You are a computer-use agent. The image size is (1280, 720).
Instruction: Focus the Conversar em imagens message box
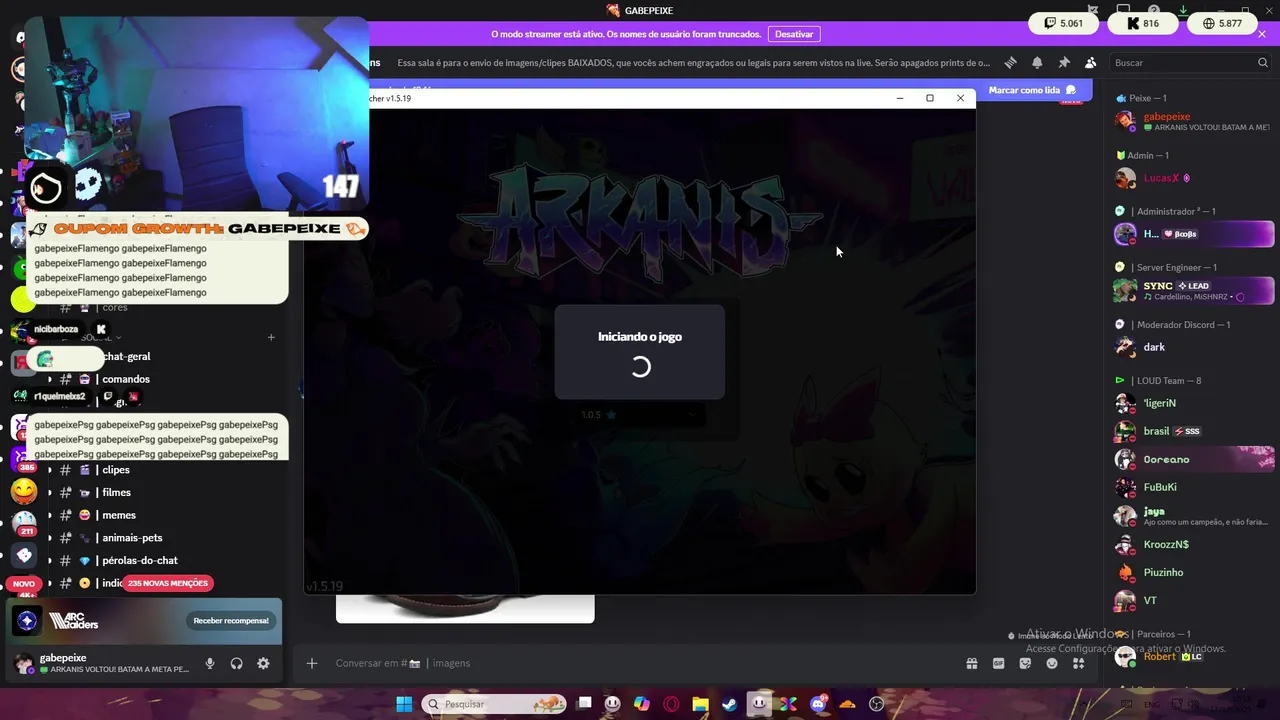click(x=640, y=663)
